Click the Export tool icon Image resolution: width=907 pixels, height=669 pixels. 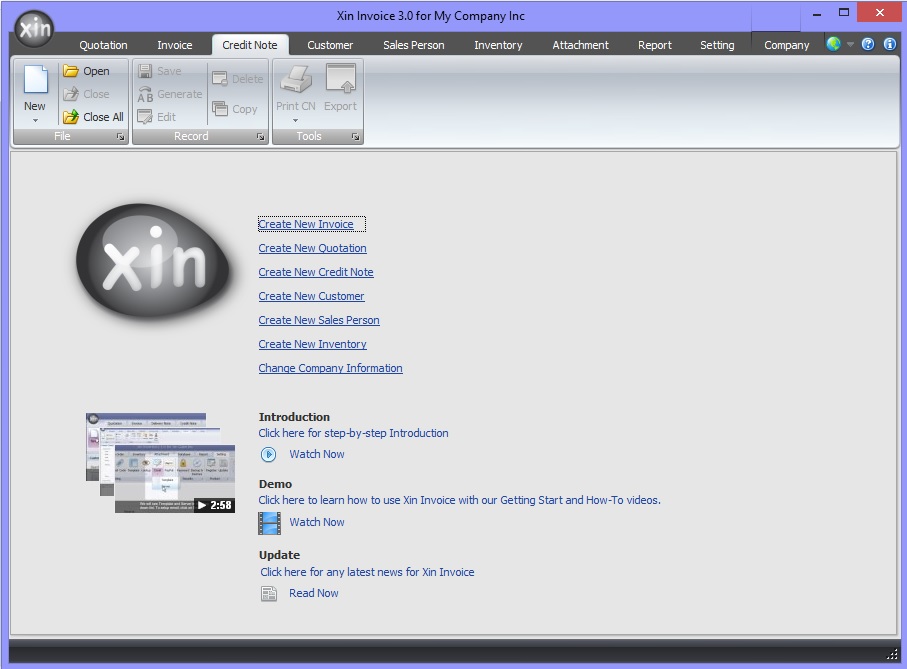(341, 79)
